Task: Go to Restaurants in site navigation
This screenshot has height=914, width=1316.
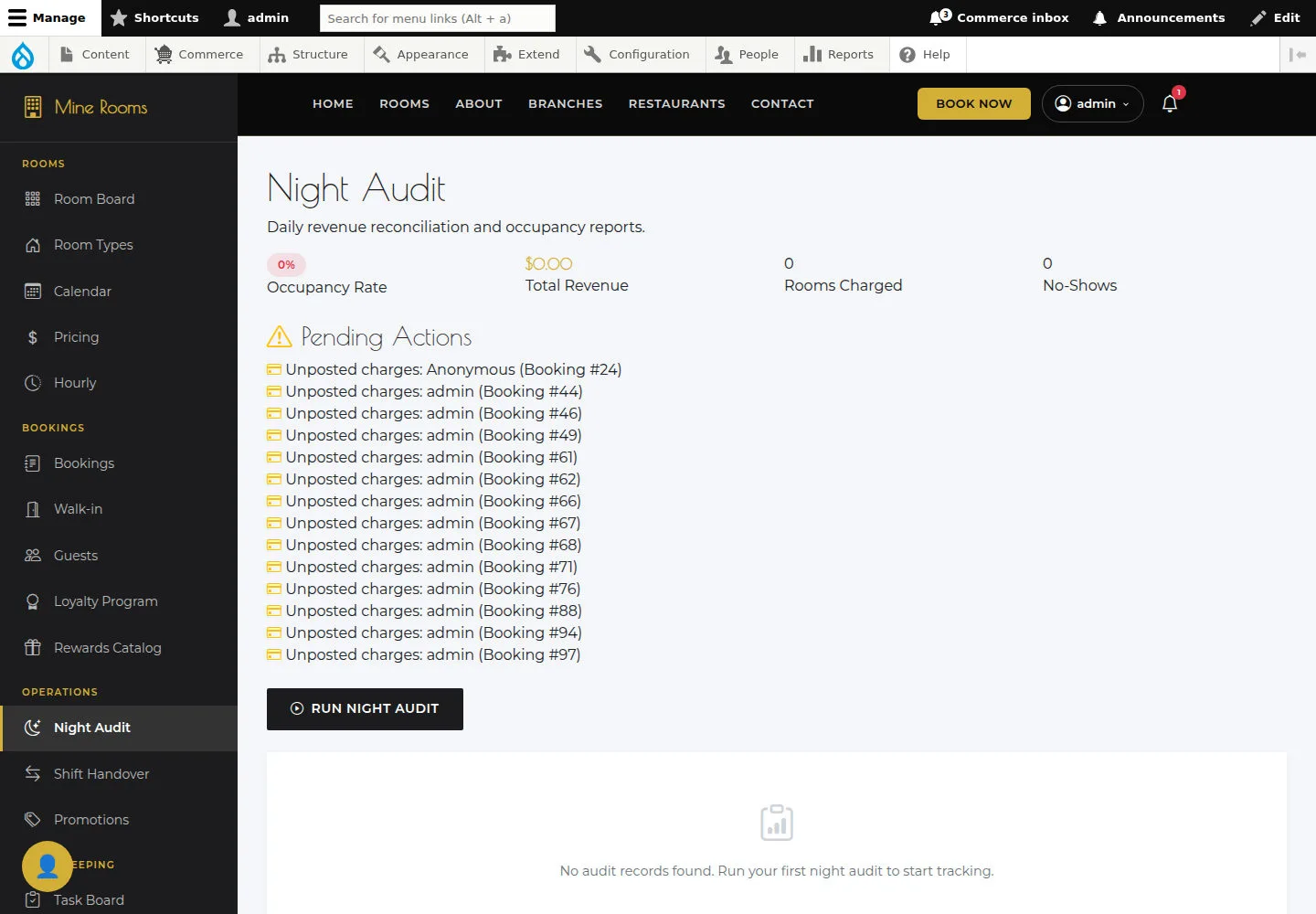Action: (676, 103)
